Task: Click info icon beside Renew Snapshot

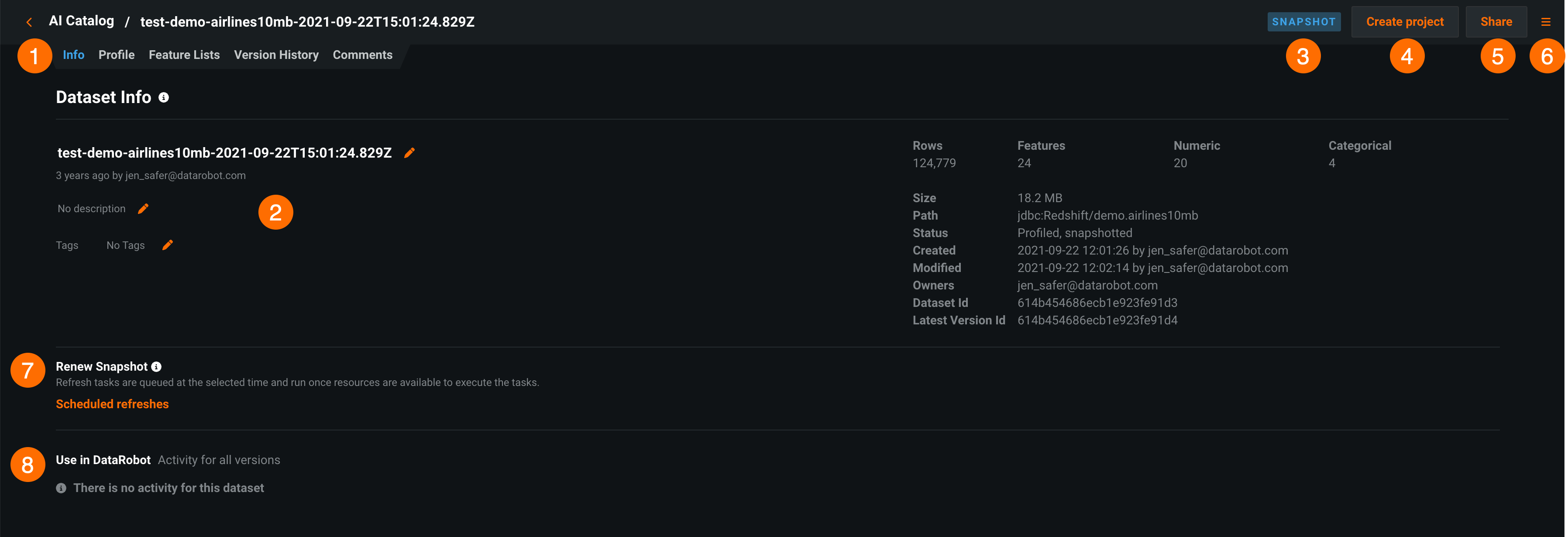Action: [x=156, y=367]
